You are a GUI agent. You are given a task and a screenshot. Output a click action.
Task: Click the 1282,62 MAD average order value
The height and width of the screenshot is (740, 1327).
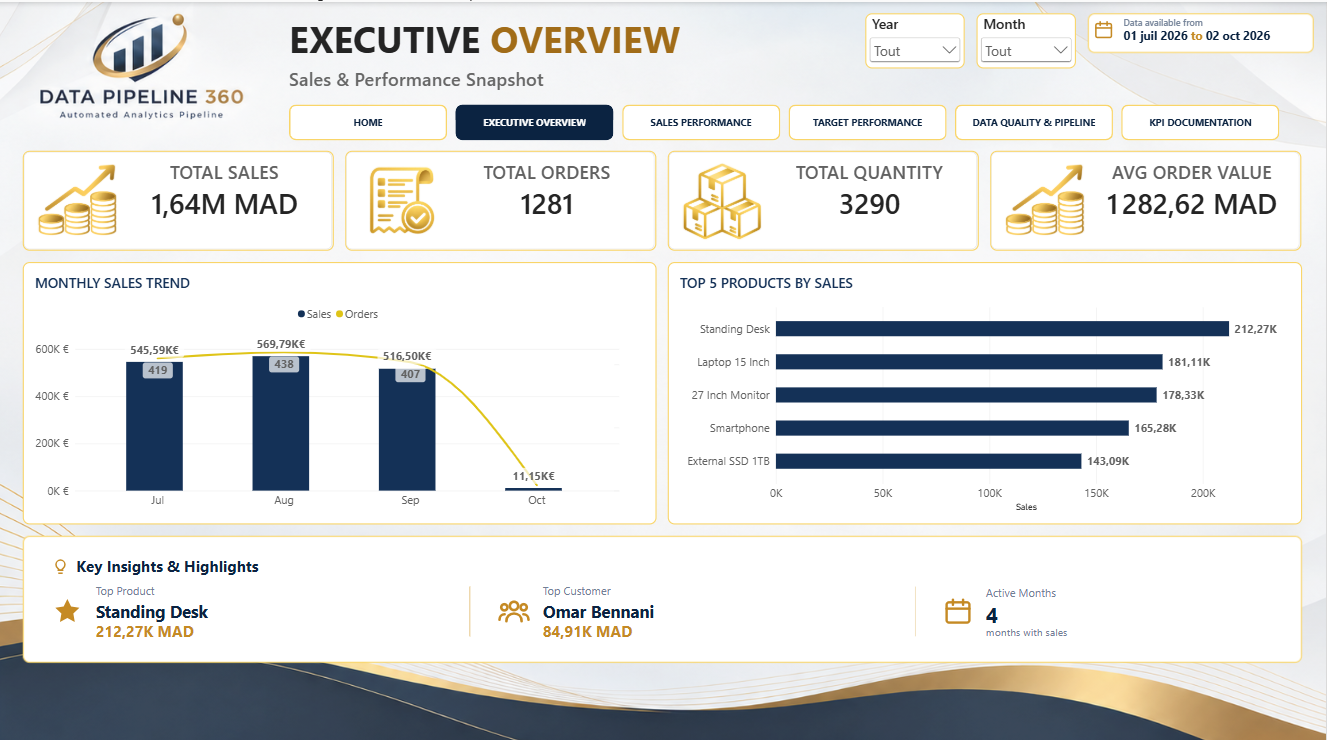pos(1191,205)
